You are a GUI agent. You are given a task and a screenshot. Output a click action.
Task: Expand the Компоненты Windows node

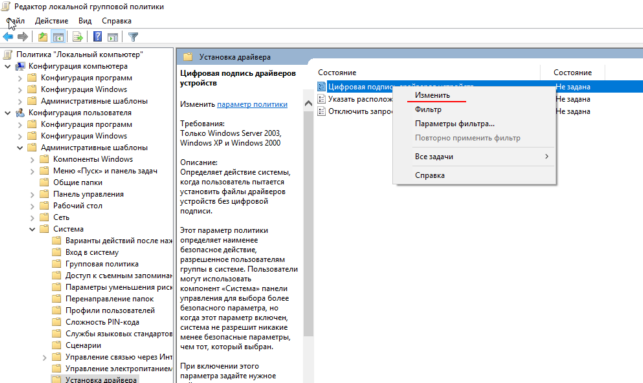32,159
